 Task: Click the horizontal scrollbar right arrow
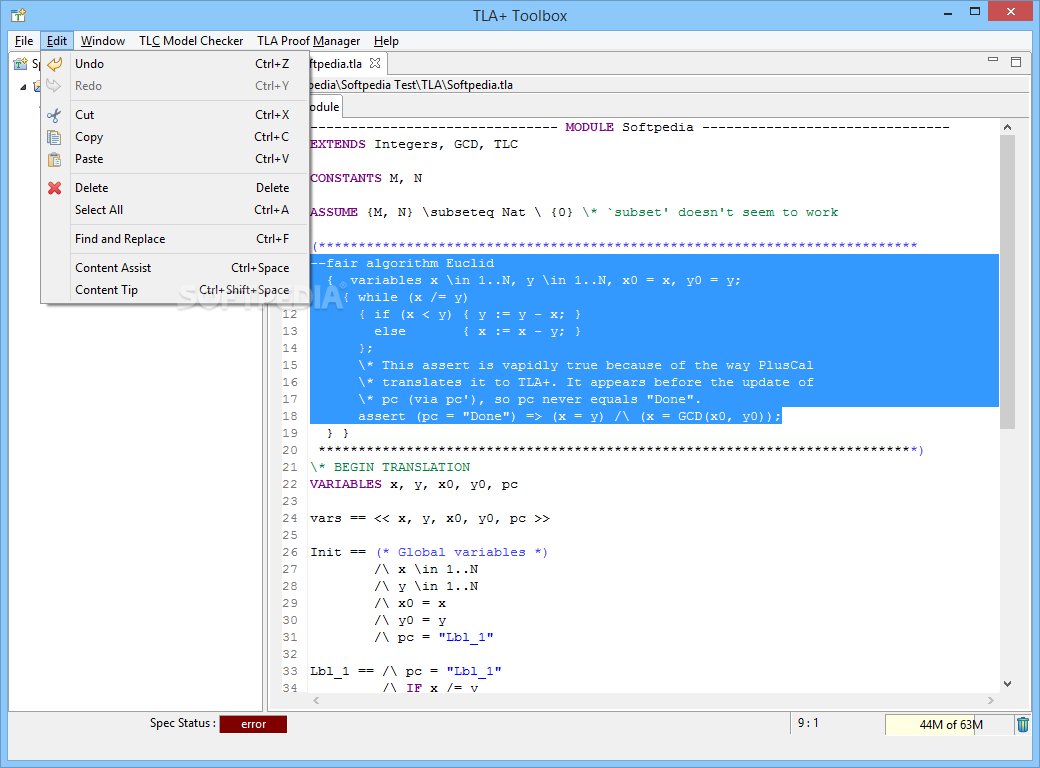pyautogui.click(x=991, y=700)
